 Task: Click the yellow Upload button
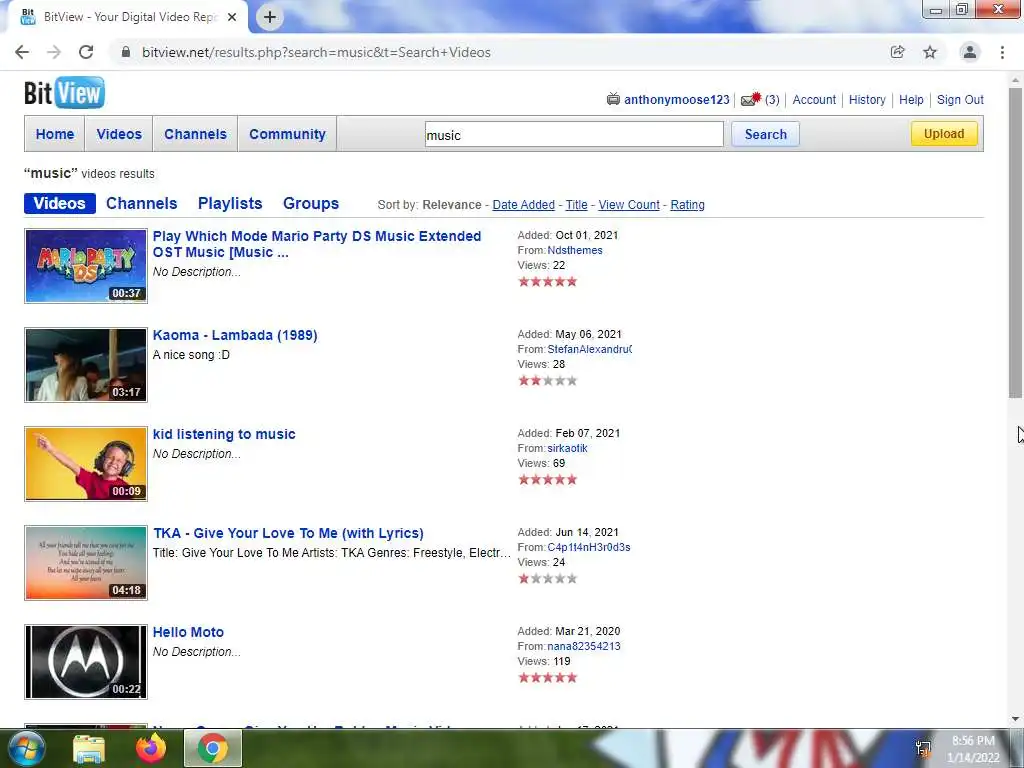pyautogui.click(x=944, y=133)
